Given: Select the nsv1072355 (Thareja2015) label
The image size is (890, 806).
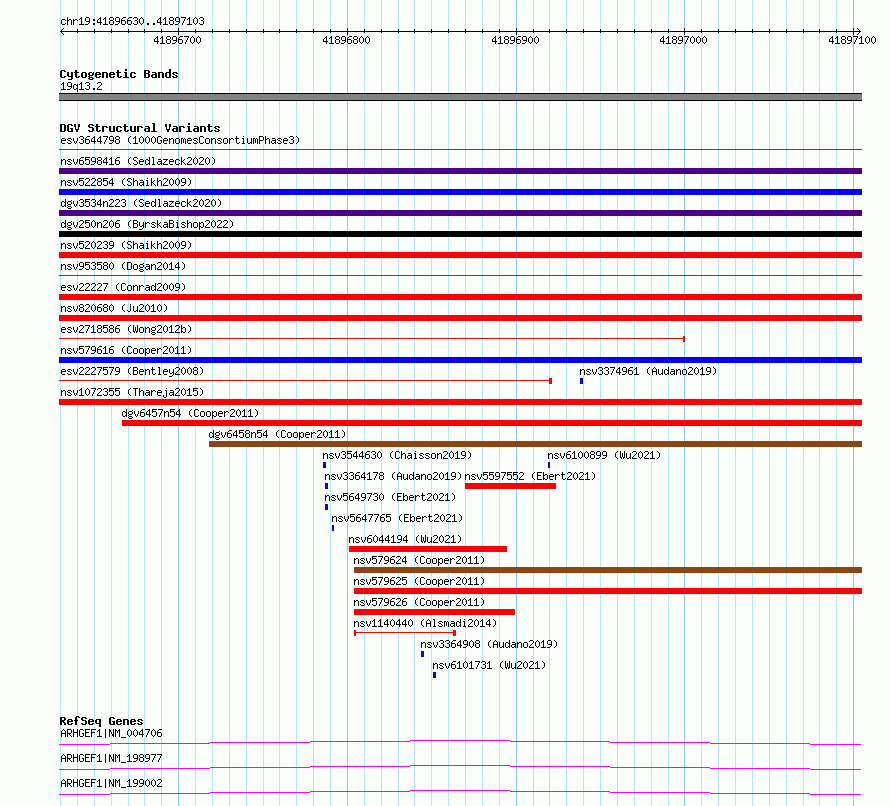Looking at the screenshot, I should 132,392.
